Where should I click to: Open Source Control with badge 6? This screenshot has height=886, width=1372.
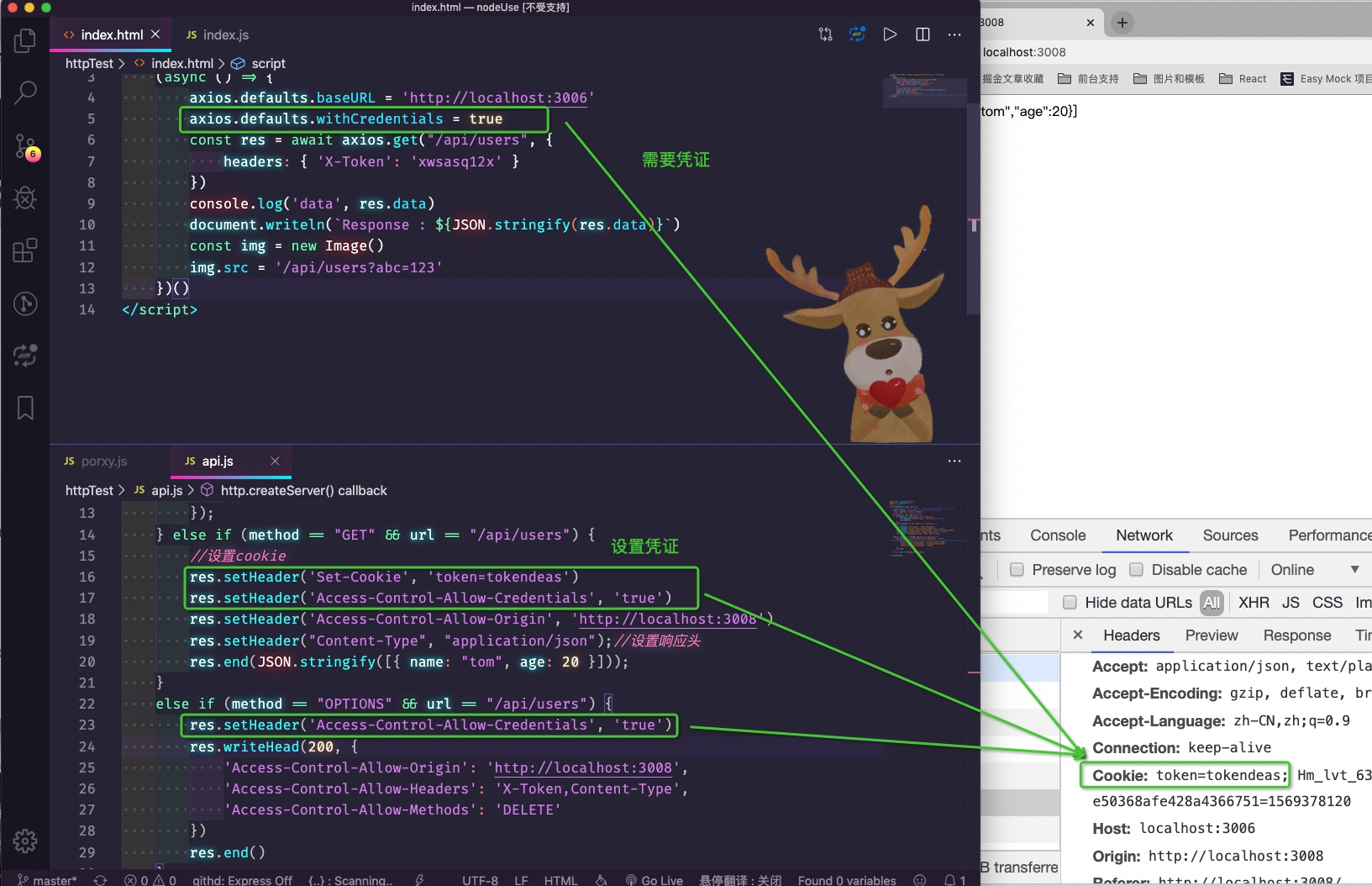[x=26, y=146]
